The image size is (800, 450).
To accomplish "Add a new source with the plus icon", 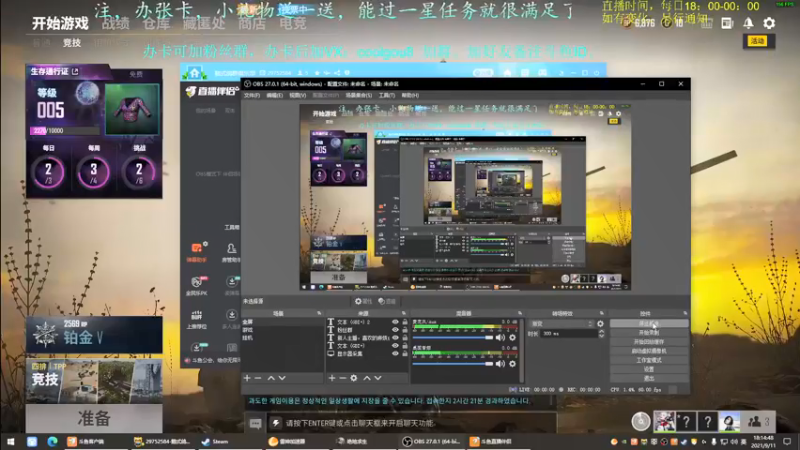I will (332, 378).
